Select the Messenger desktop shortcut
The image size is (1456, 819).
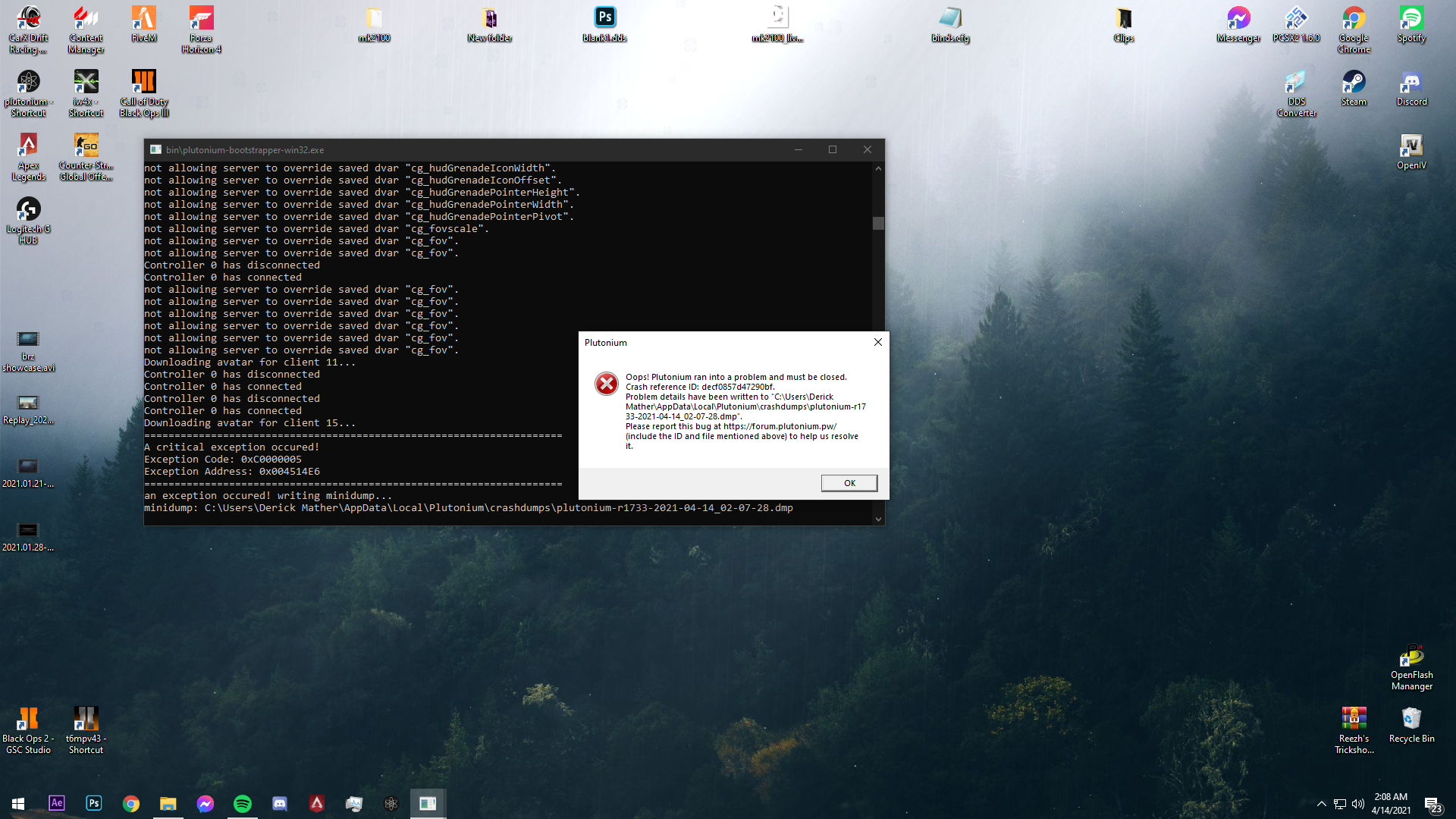[x=1238, y=25]
